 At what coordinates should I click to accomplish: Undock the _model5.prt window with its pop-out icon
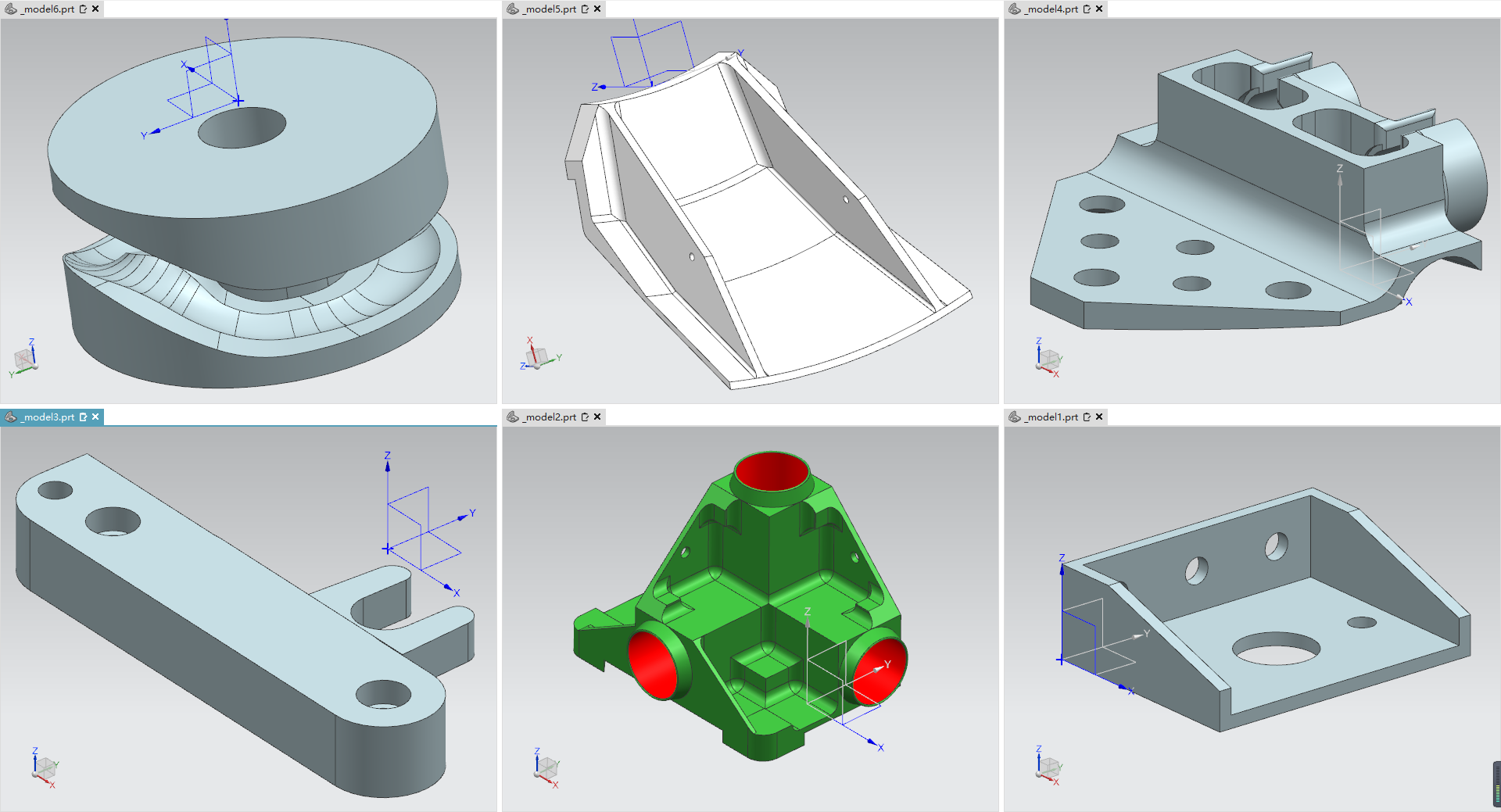point(585,9)
